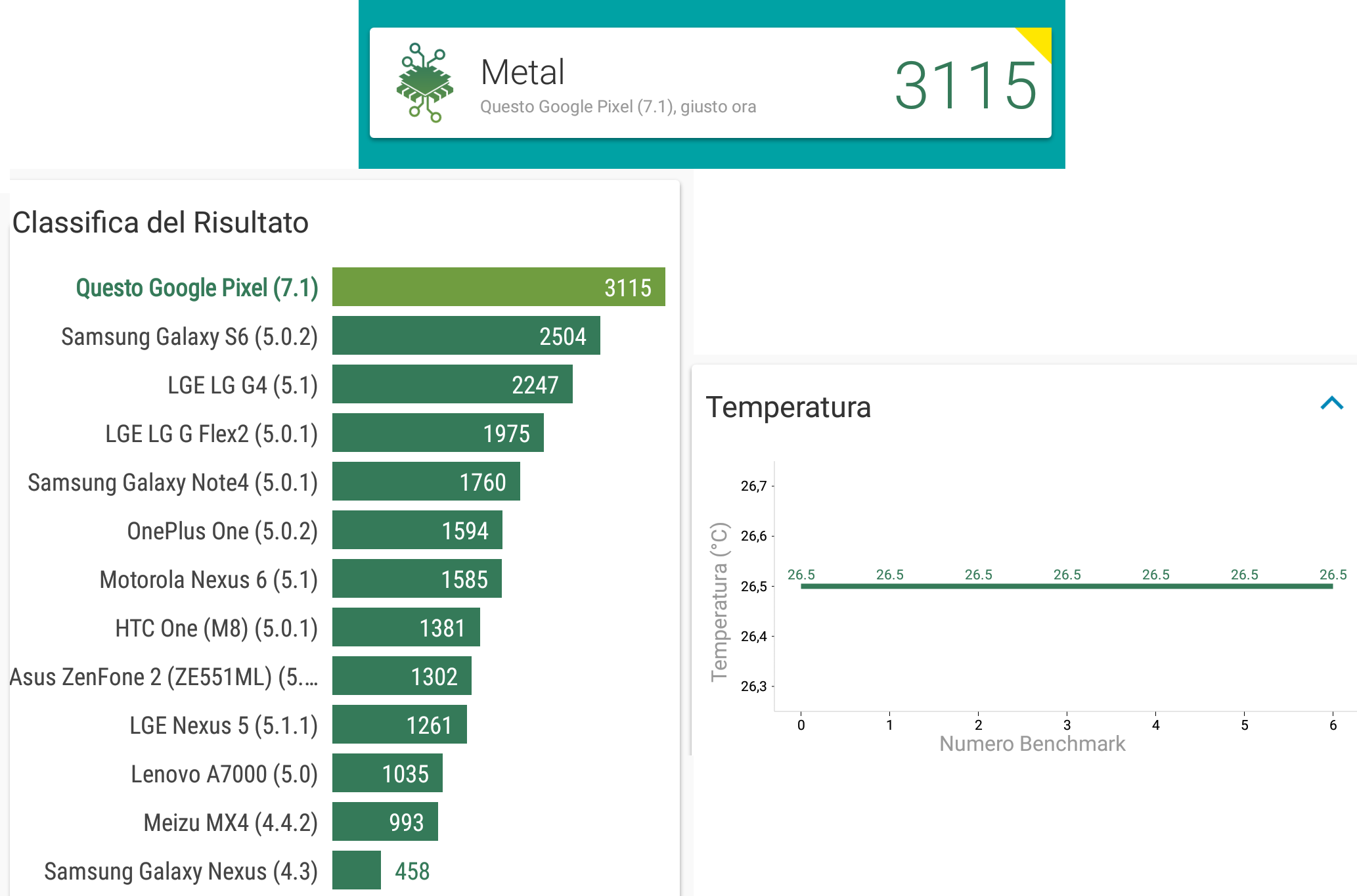Click the 1035 score bar
Screen dimensions: 1357x896
pos(387,773)
